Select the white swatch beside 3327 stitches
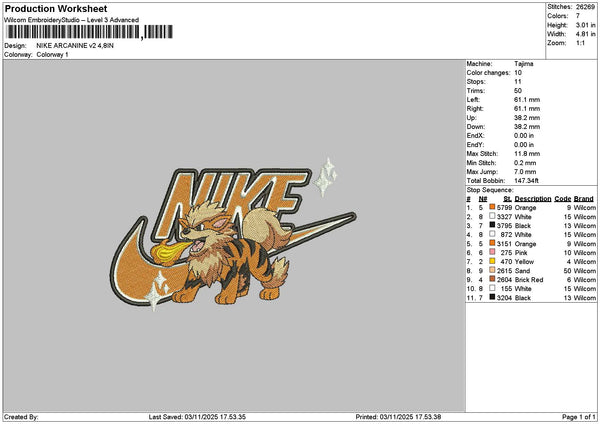This screenshot has width=600, height=424. (x=492, y=216)
